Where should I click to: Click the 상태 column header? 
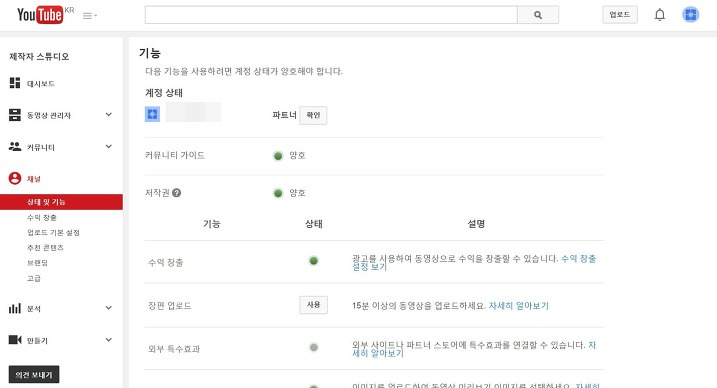pos(314,224)
